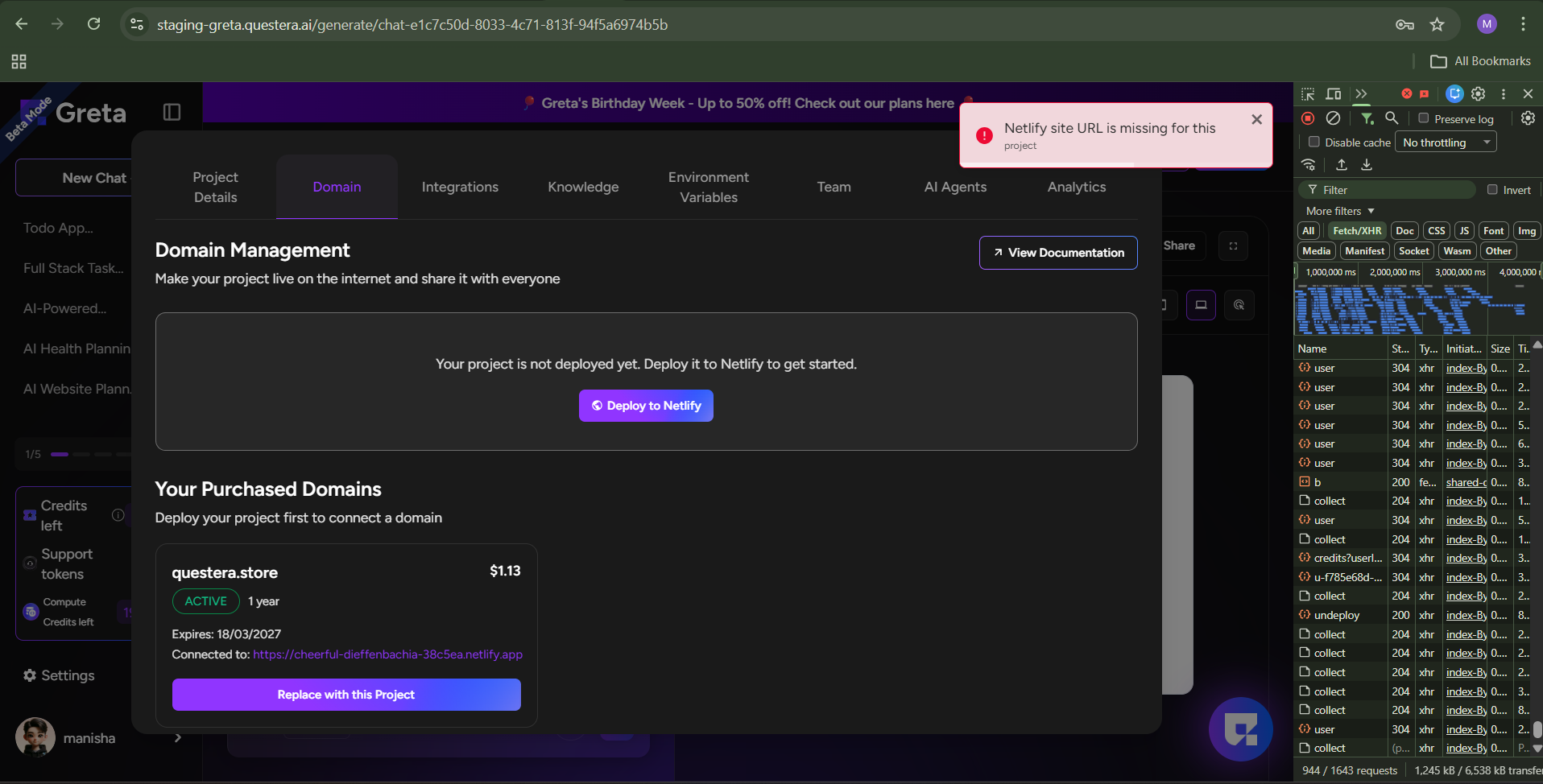Open the No throttling dropdown
Viewport: 1543px width, 784px height.
click(x=1446, y=142)
